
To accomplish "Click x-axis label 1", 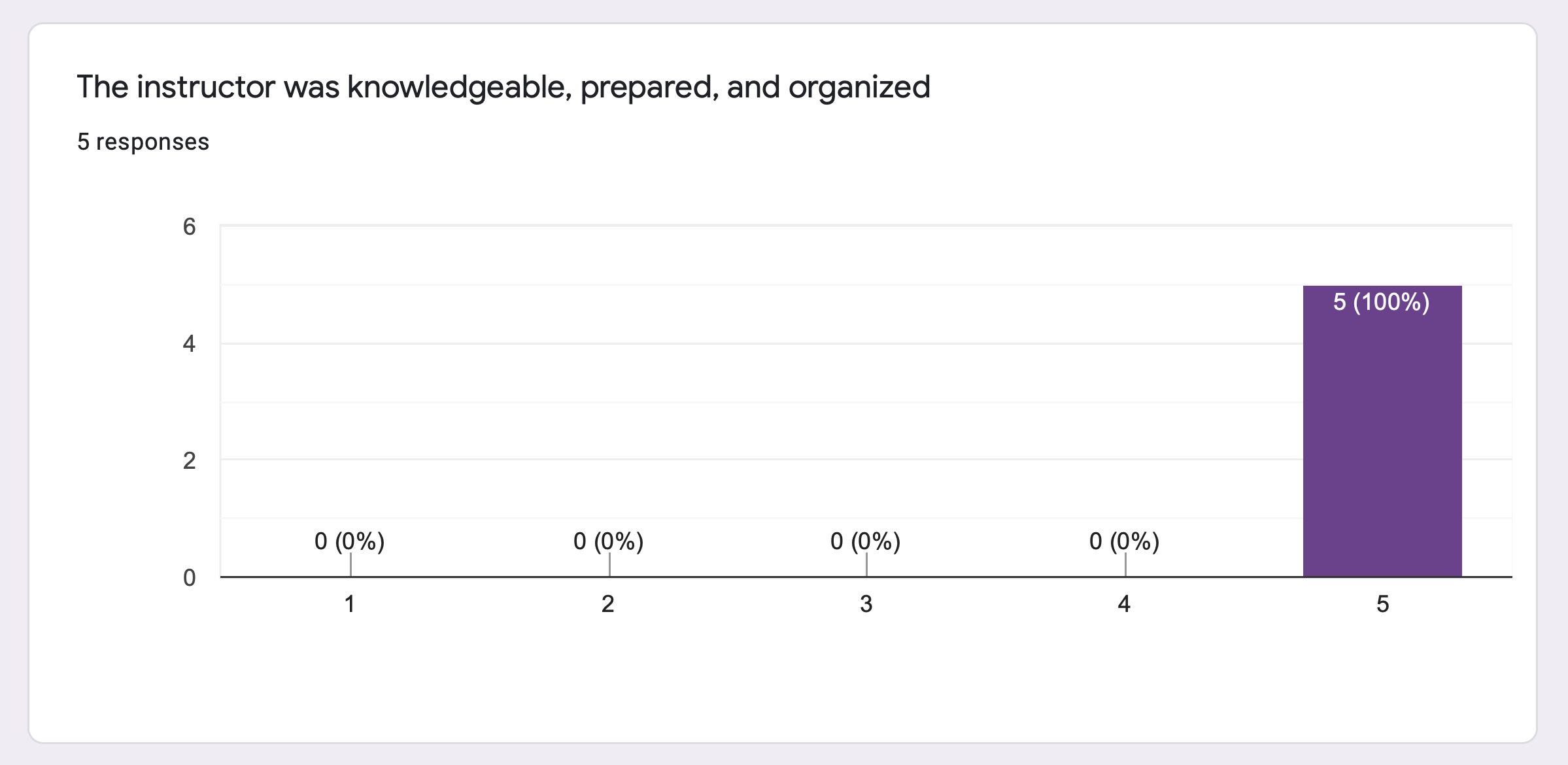I will 350,604.
